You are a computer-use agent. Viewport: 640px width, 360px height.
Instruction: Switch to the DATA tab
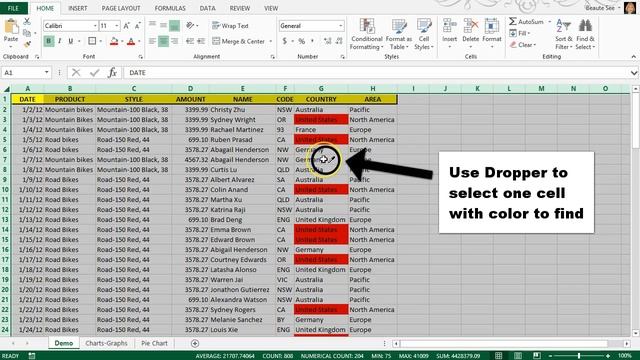point(207,8)
